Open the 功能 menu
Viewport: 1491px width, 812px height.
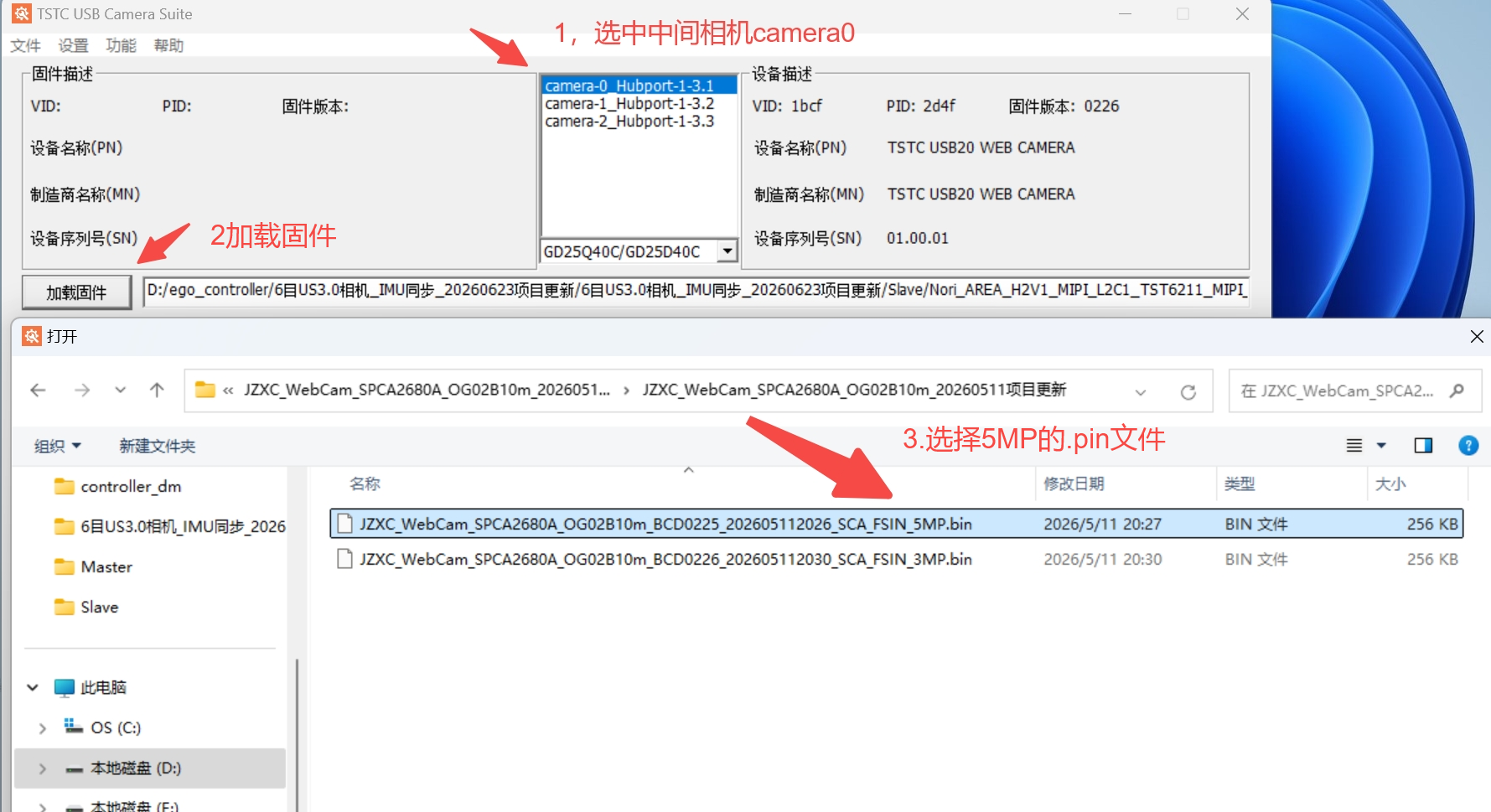click(121, 45)
